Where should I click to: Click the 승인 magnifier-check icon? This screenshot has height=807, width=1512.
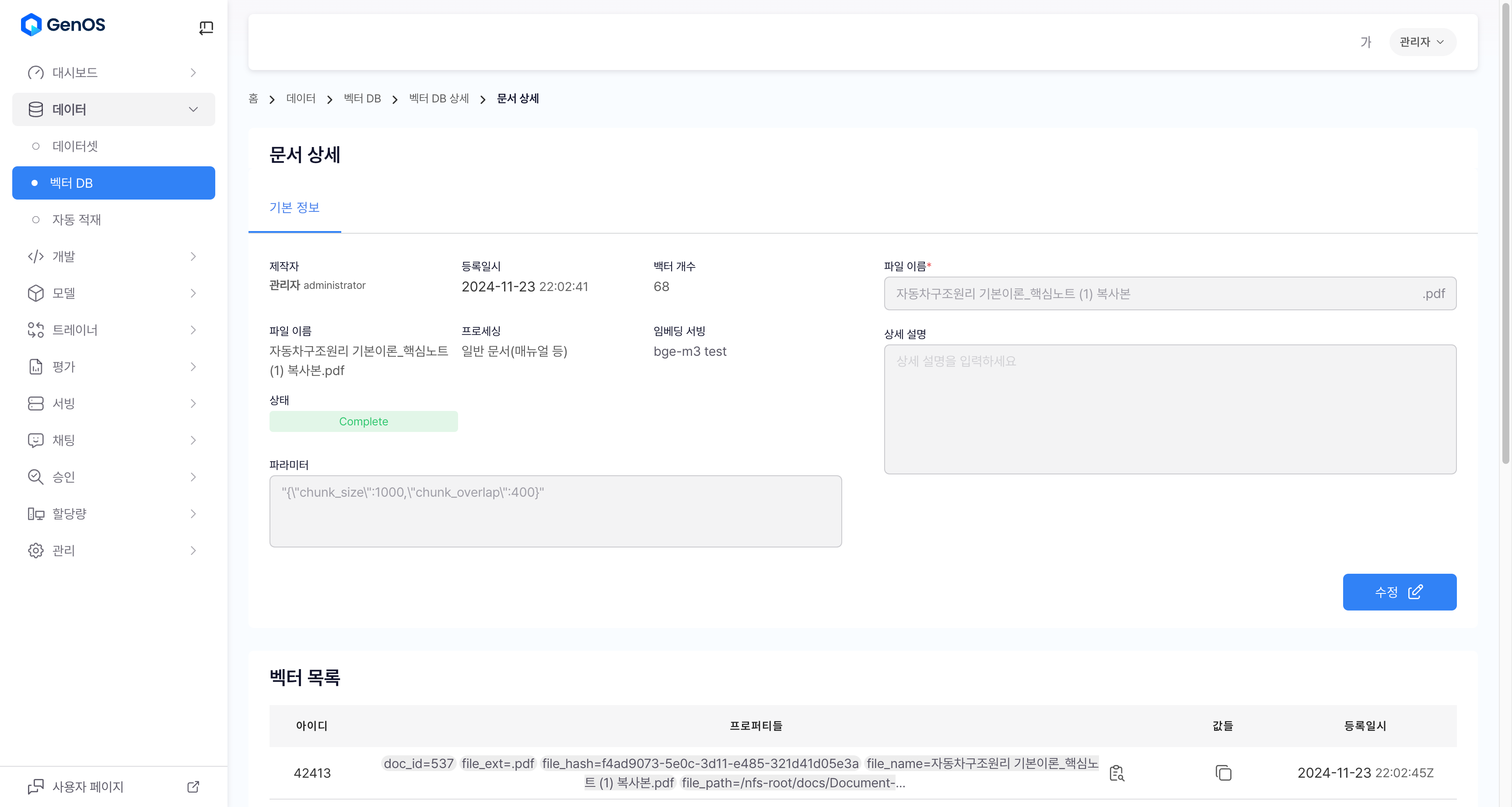click(x=36, y=477)
